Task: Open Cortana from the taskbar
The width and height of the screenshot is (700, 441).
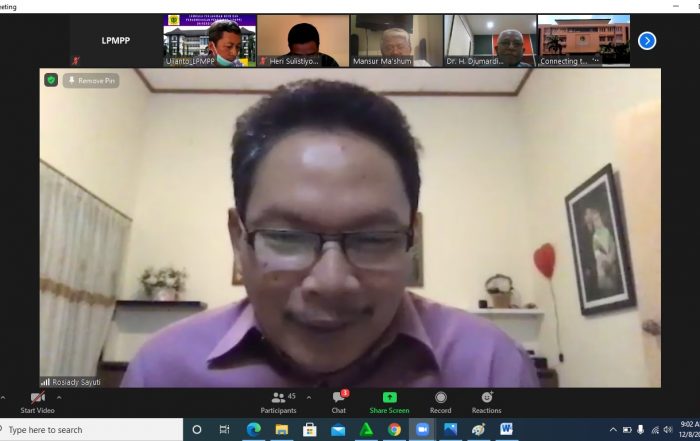Action: pyautogui.click(x=197, y=430)
